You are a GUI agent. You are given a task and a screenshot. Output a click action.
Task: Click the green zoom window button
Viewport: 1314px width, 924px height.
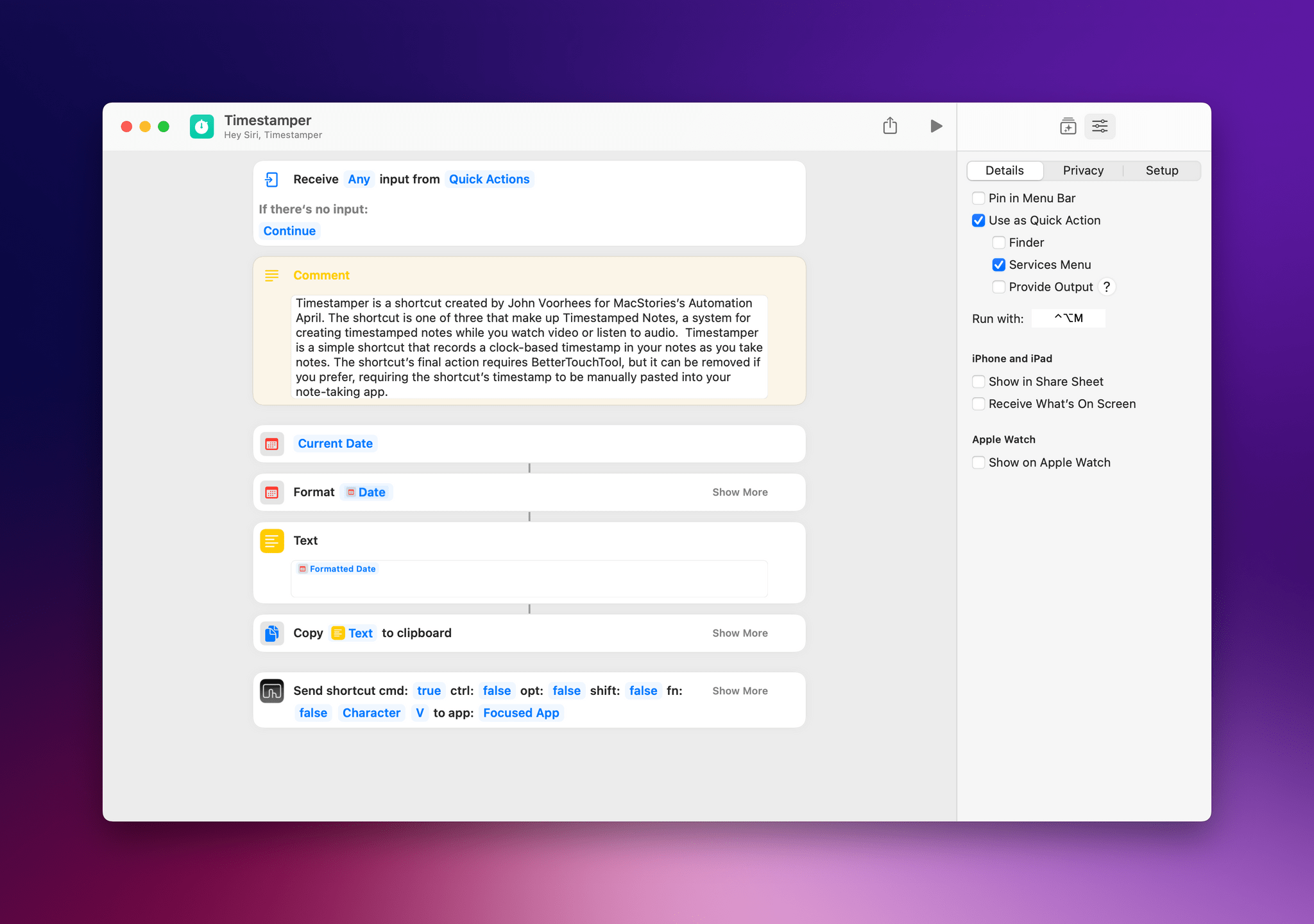[164, 126]
